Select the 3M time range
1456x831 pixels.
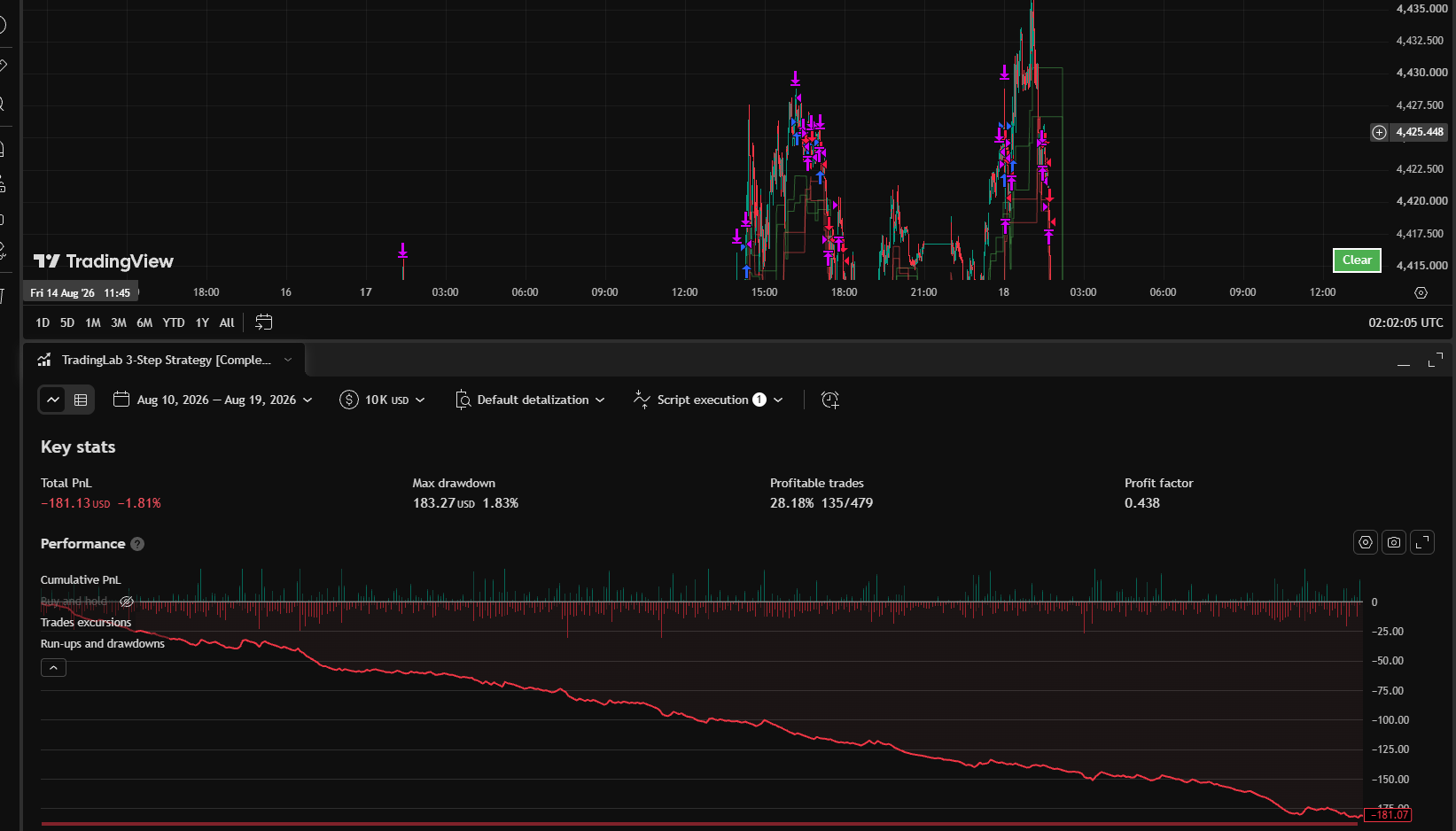tap(119, 322)
